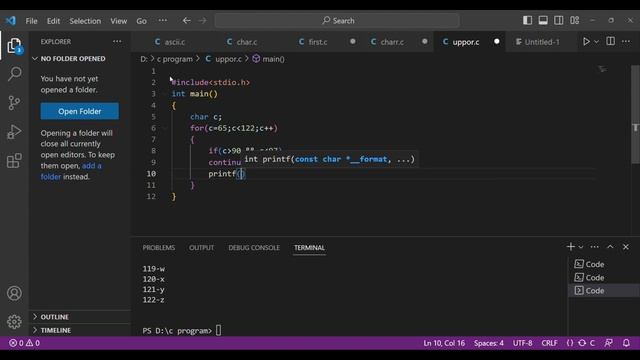Close the unsaved uppor.c tab dot
640x360 pixels.
496,41
